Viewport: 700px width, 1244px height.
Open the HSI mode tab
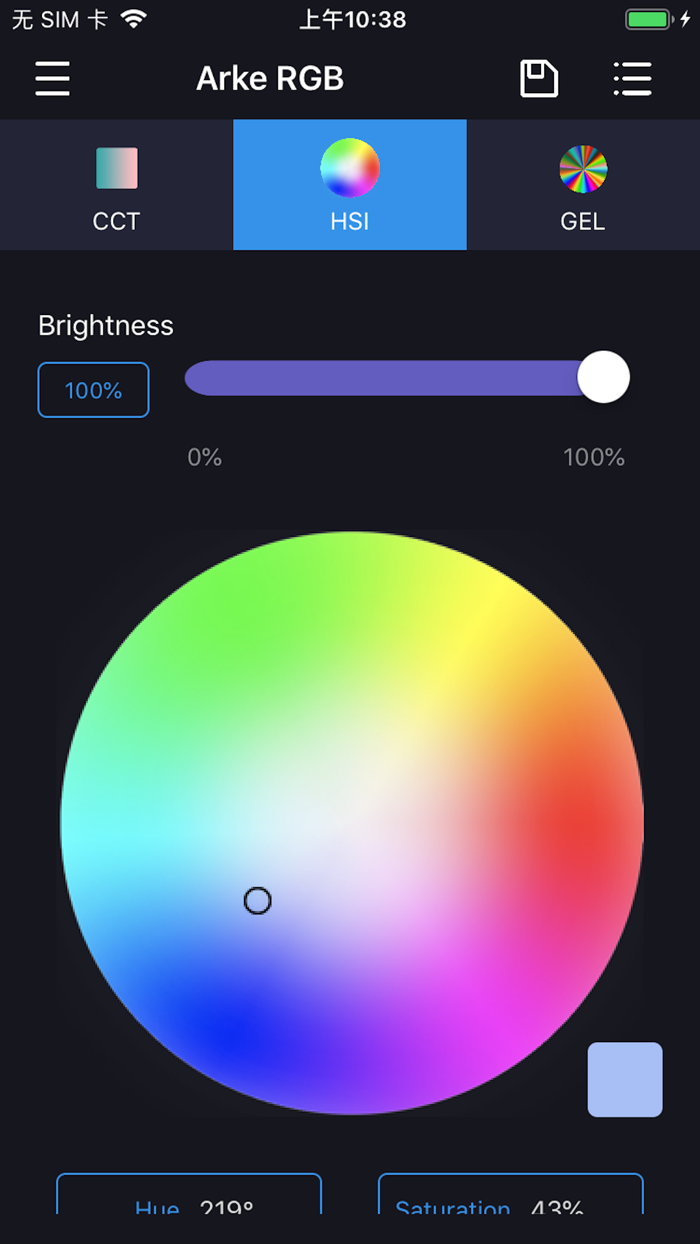(x=349, y=185)
